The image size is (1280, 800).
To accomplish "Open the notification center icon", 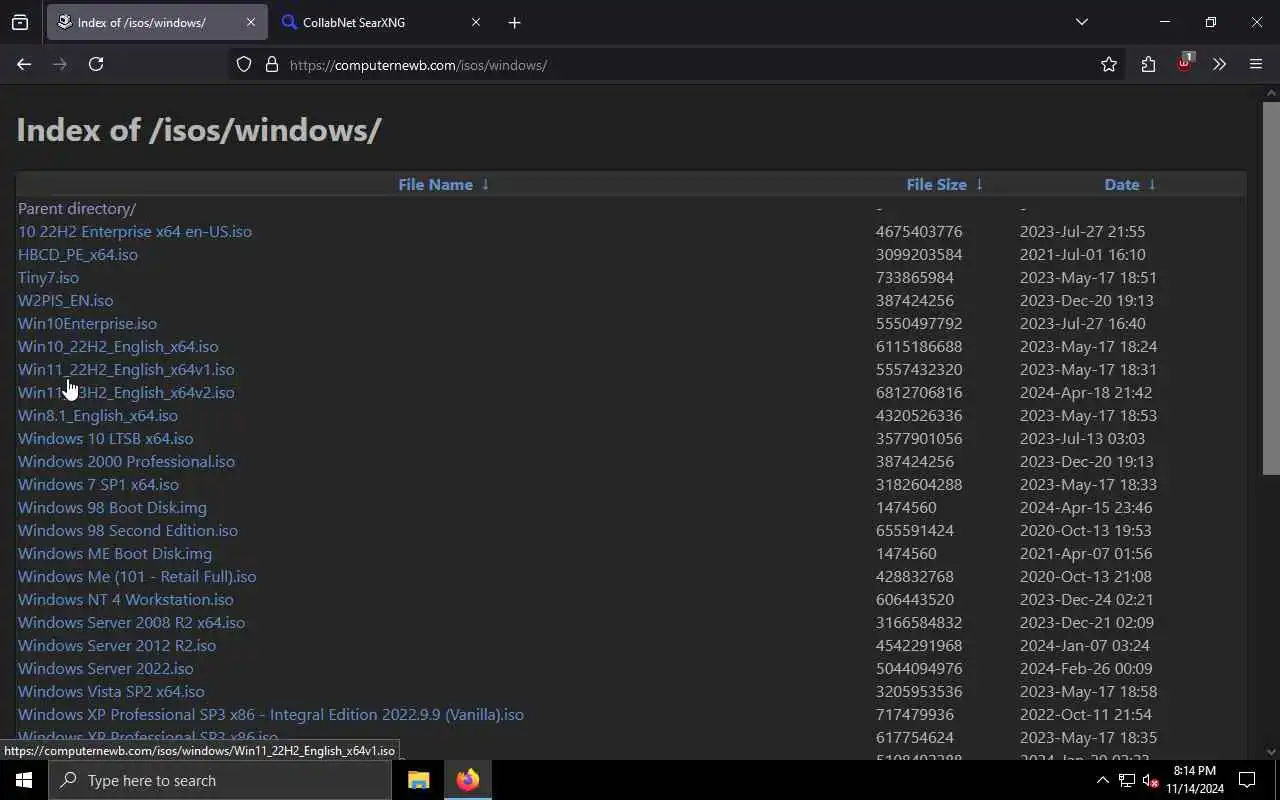I will tap(1248, 780).
